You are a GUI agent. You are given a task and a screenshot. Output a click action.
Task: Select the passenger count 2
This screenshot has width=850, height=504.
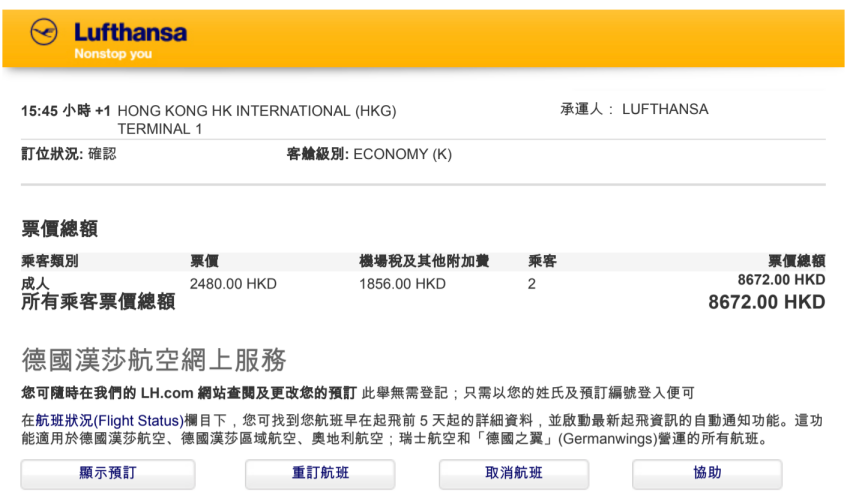532,284
